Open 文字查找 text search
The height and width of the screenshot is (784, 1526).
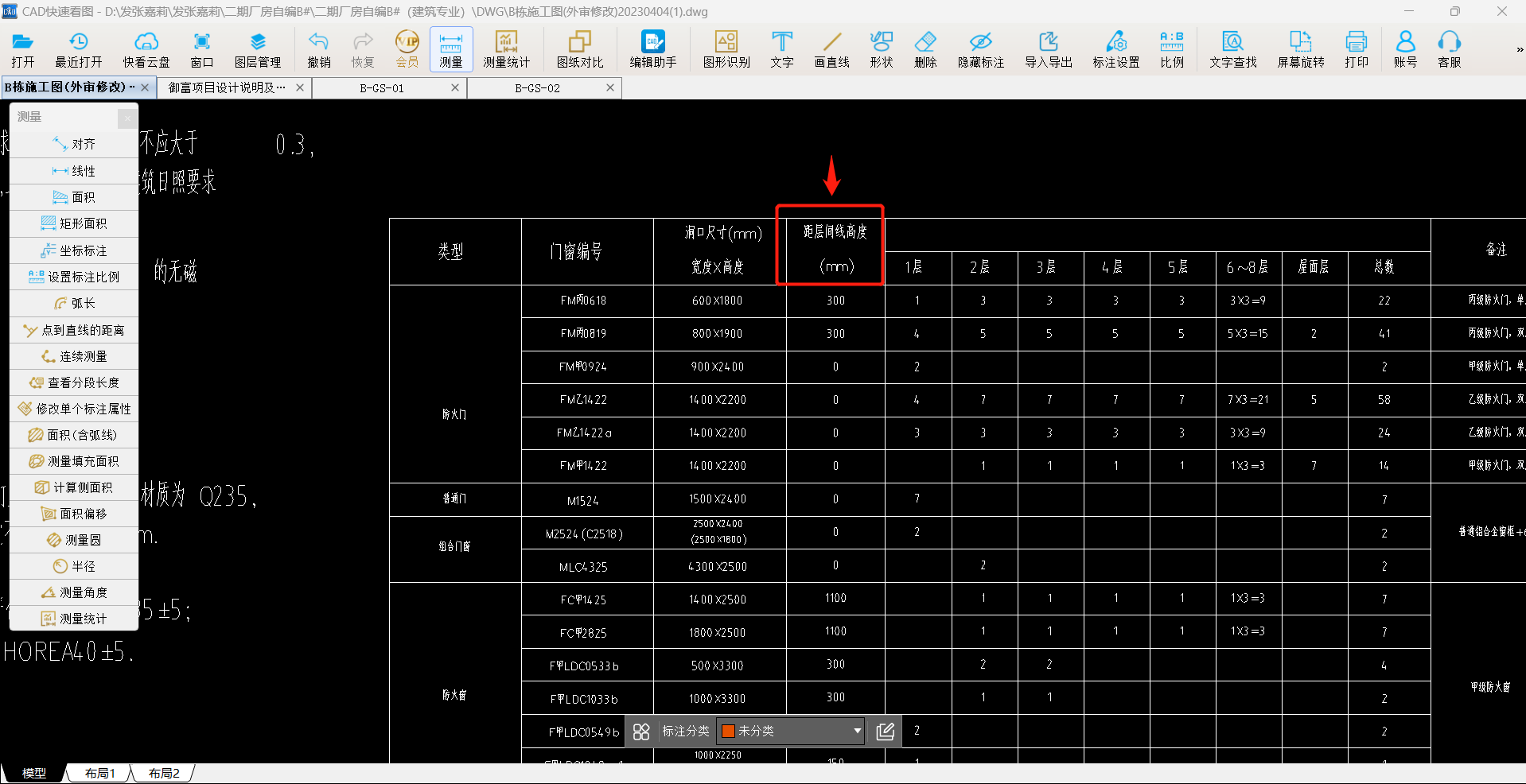[x=1233, y=49]
